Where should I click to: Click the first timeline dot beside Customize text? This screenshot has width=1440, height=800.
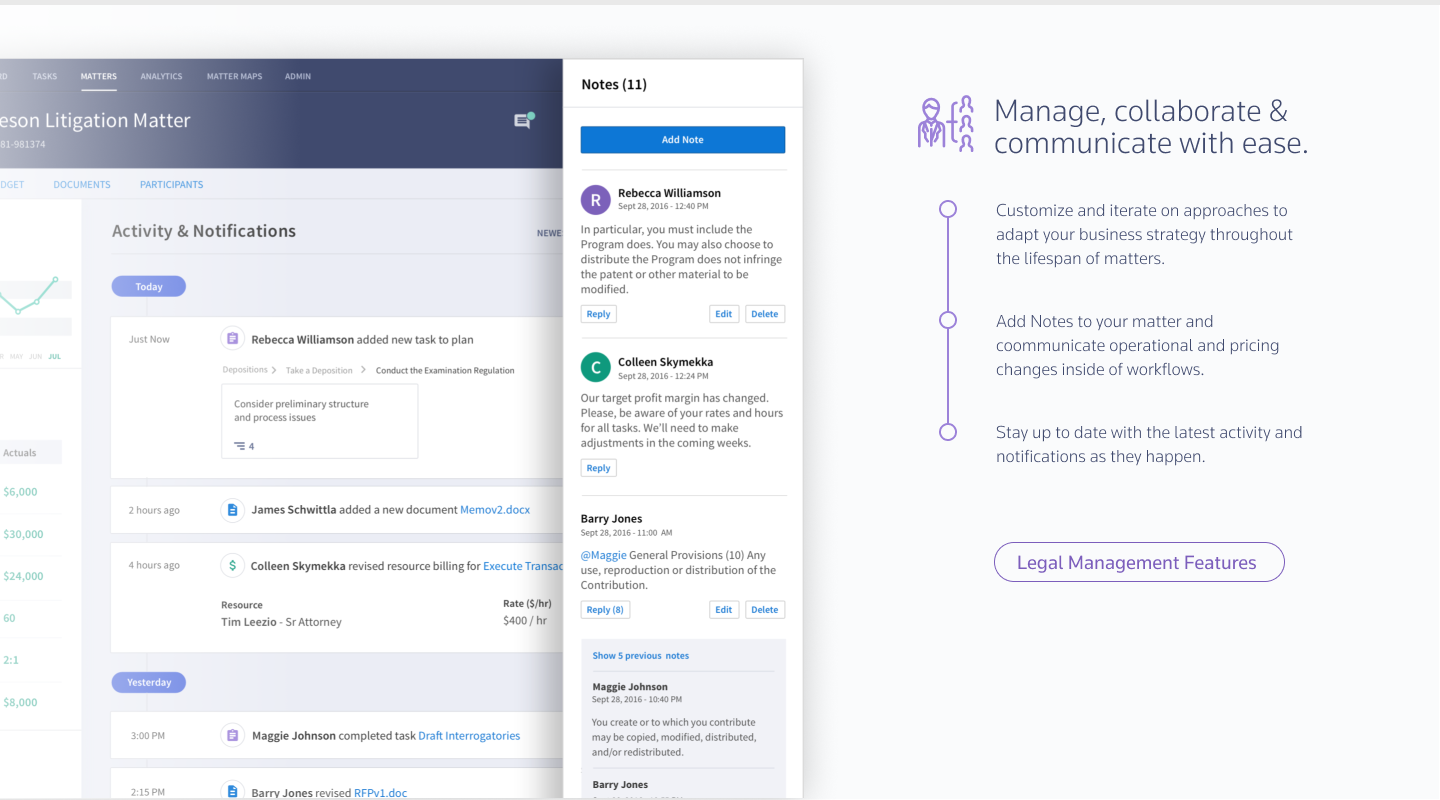coord(948,209)
